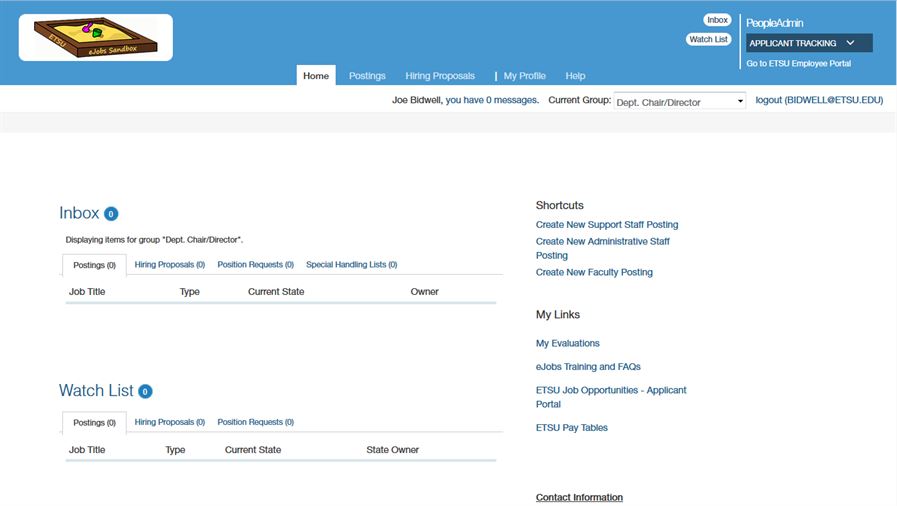
Task: Open the My Evaluations link
Action: tap(568, 343)
